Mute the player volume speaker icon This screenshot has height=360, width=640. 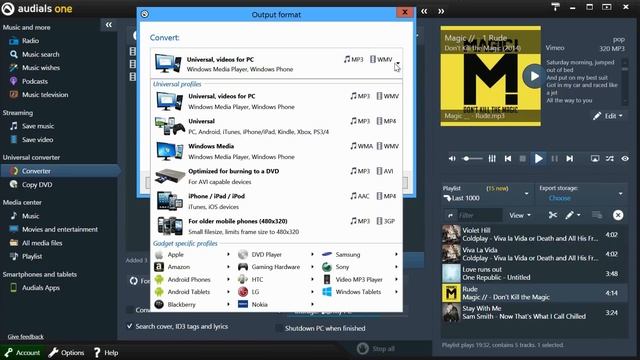pos(452,159)
